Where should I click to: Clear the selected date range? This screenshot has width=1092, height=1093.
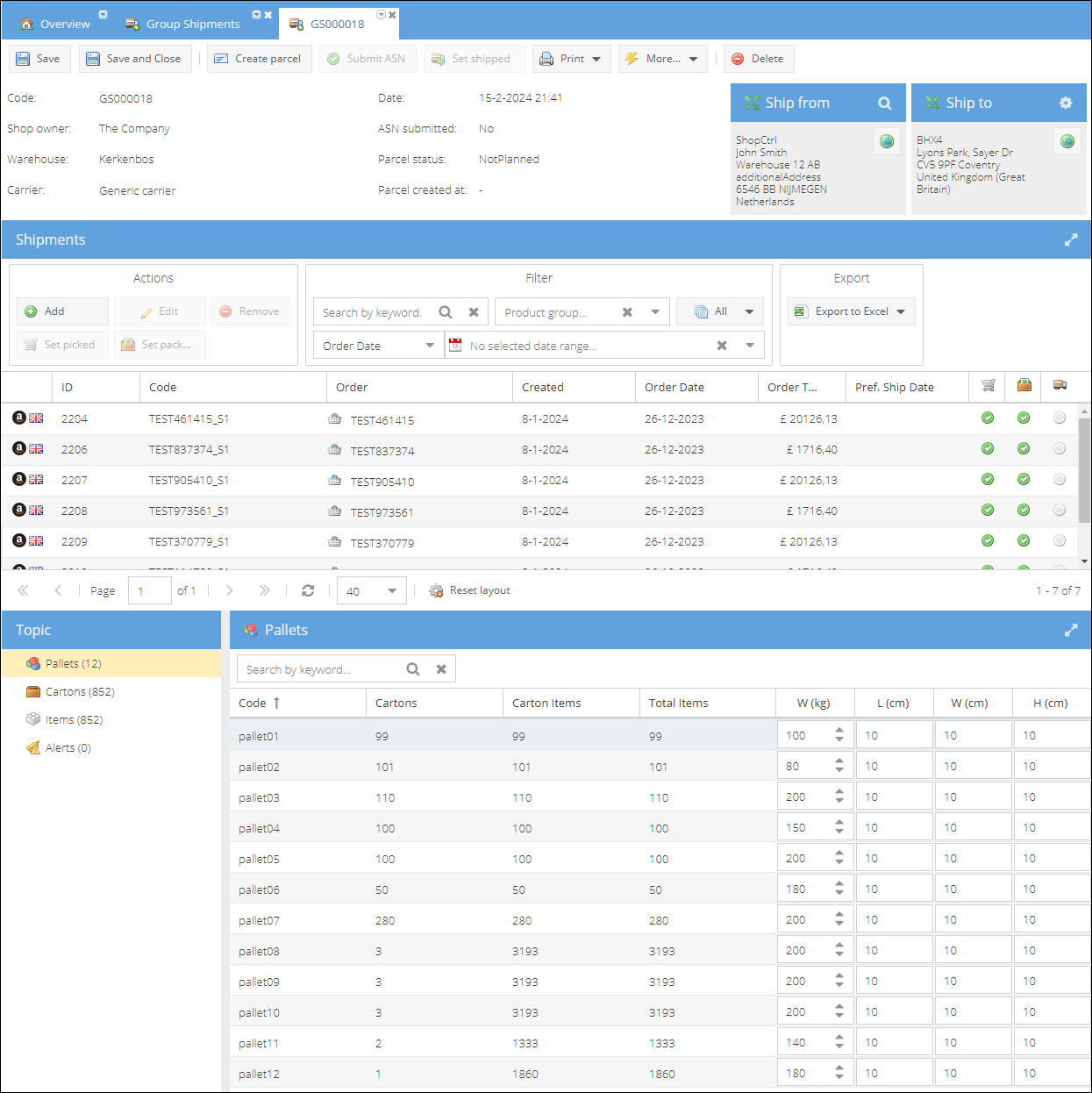pos(722,346)
